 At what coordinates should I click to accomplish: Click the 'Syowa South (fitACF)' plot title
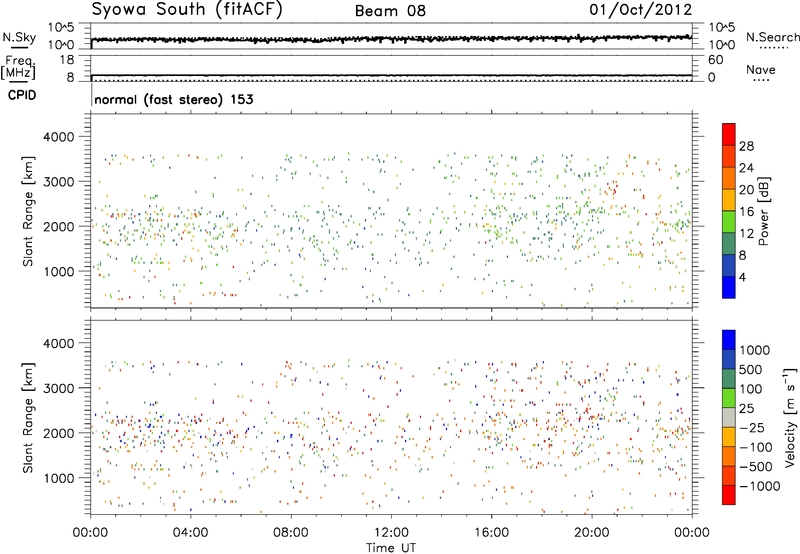point(187,10)
